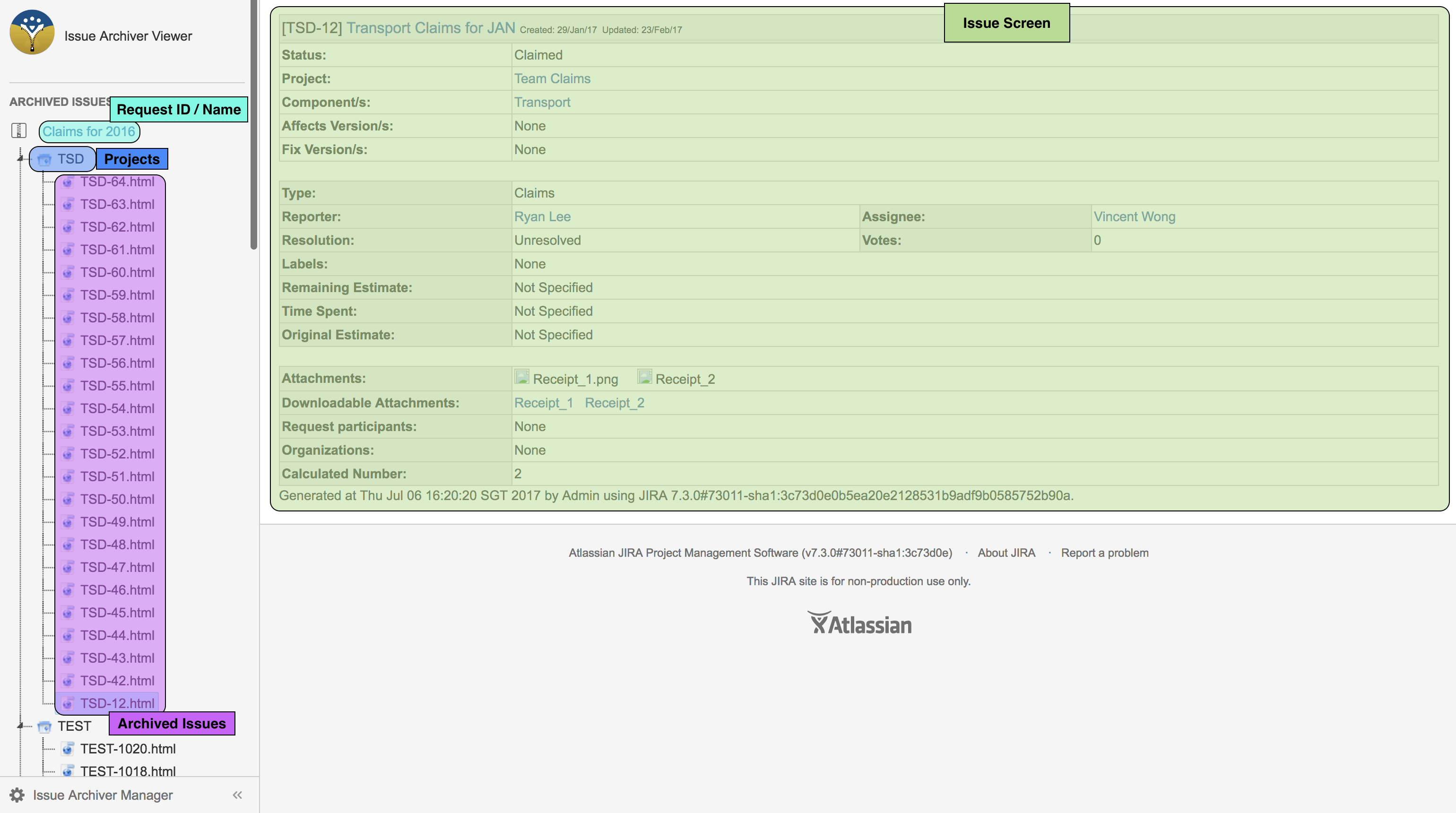Collapse the TEST project tree branch
This screenshot has height=813, width=1456.
21,726
